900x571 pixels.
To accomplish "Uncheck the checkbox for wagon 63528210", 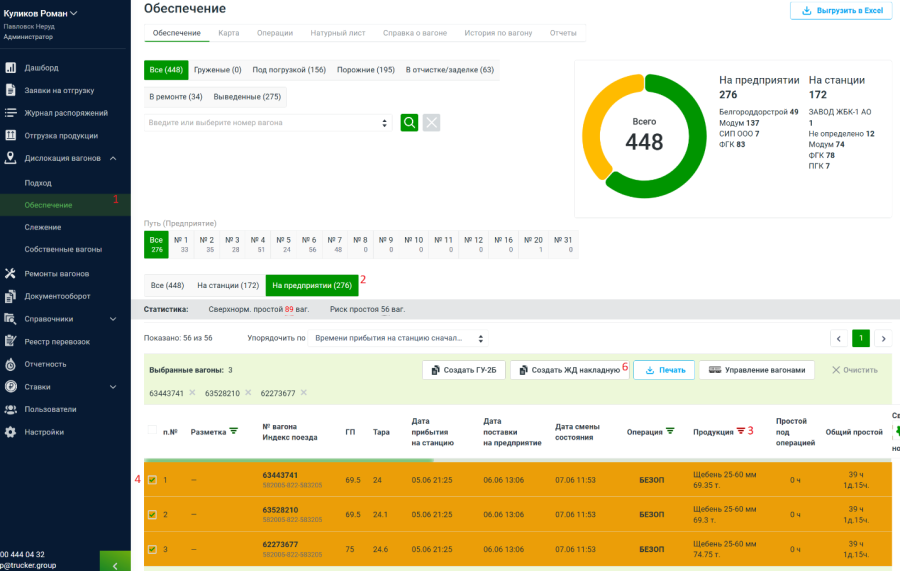I will [x=152, y=515].
